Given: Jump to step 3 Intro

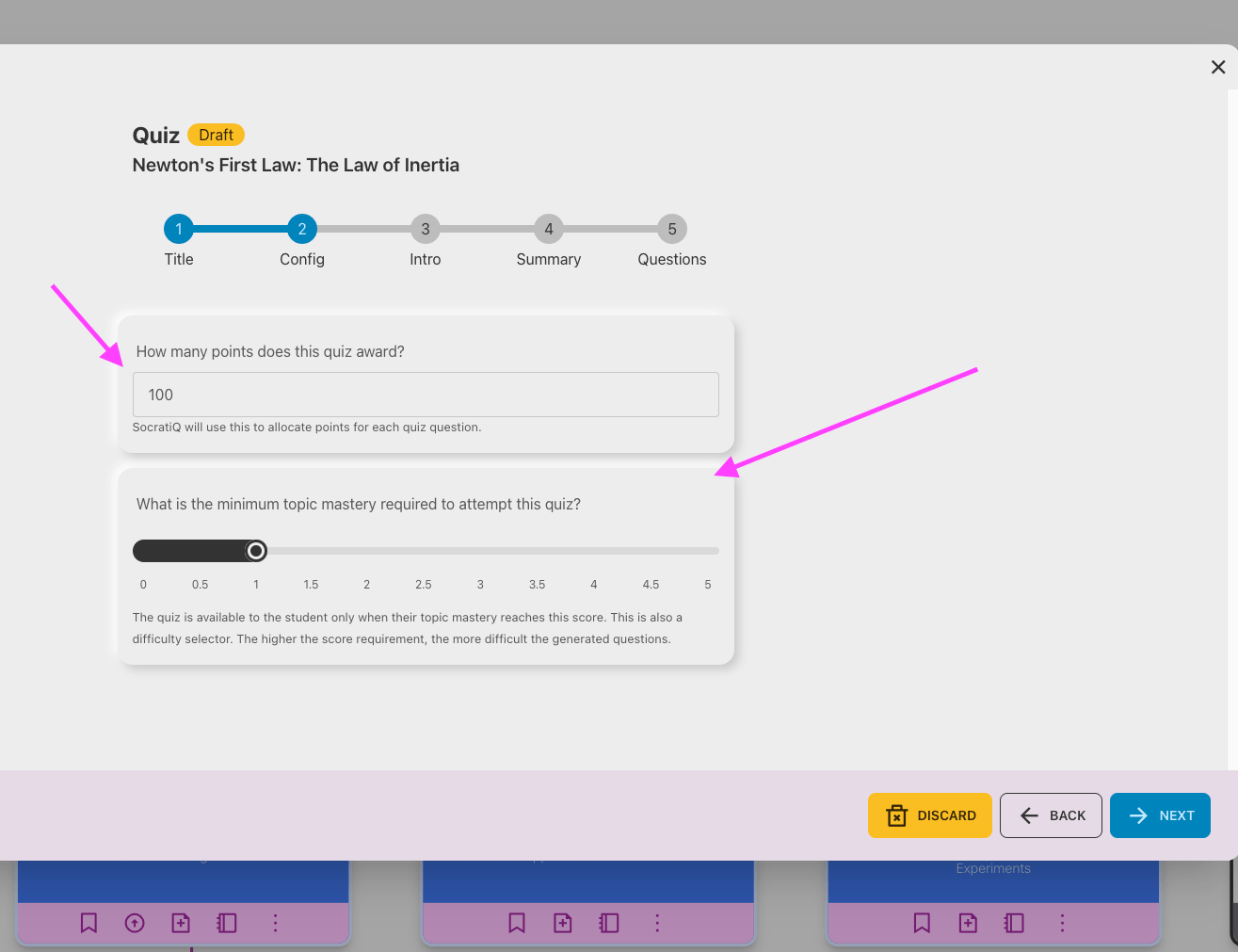Looking at the screenshot, I should (426, 229).
